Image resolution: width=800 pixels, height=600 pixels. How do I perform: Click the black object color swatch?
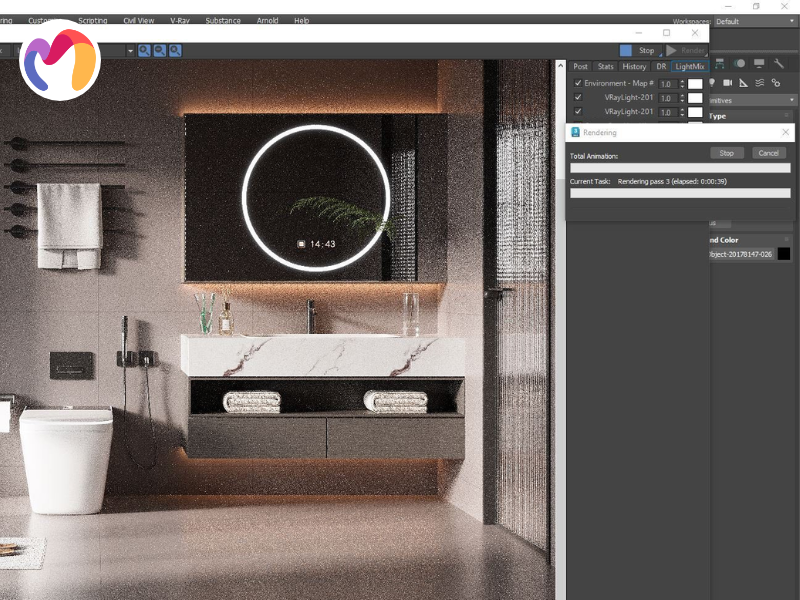click(x=784, y=254)
